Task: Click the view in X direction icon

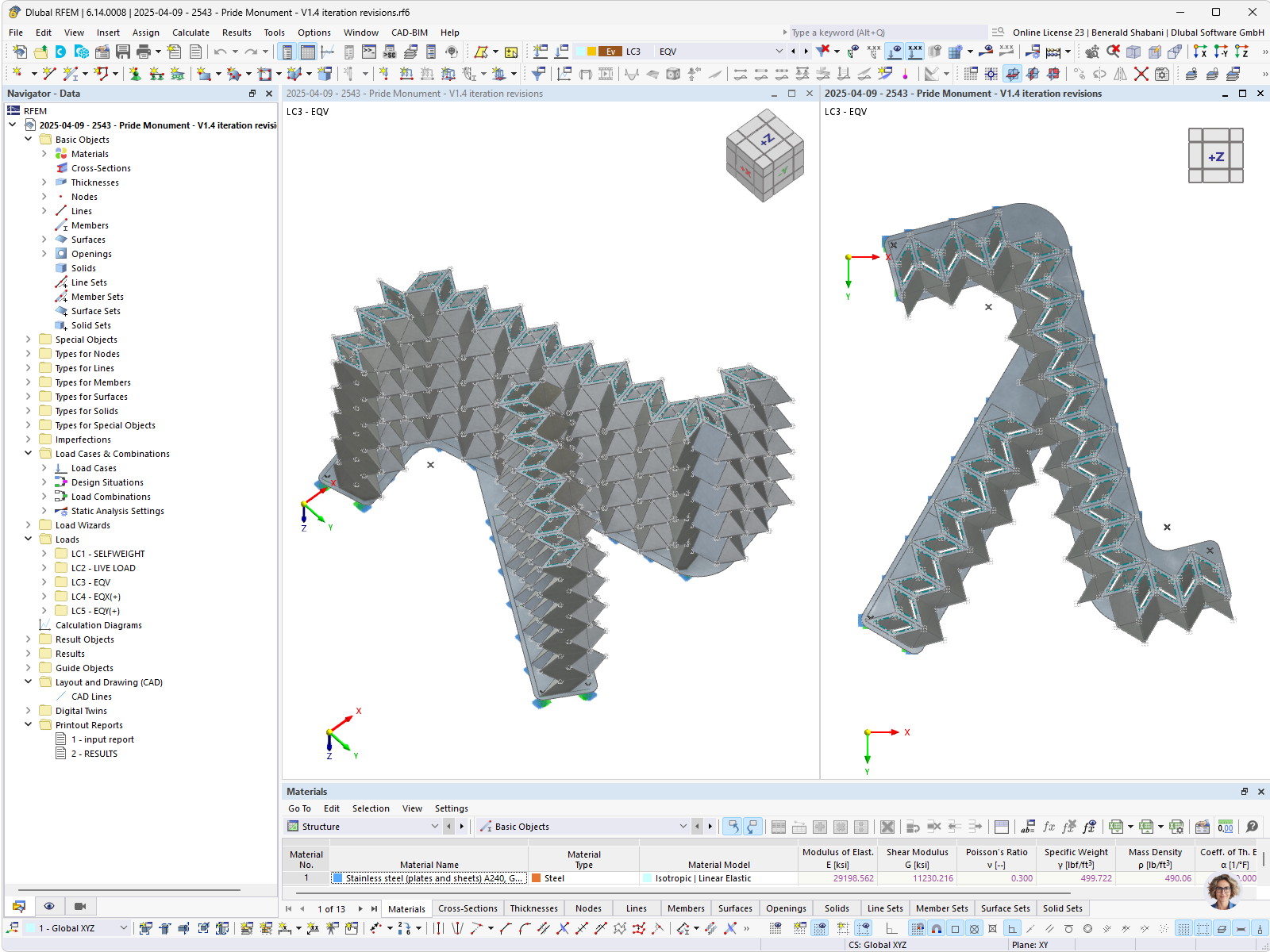Action: click(x=1200, y=52)
